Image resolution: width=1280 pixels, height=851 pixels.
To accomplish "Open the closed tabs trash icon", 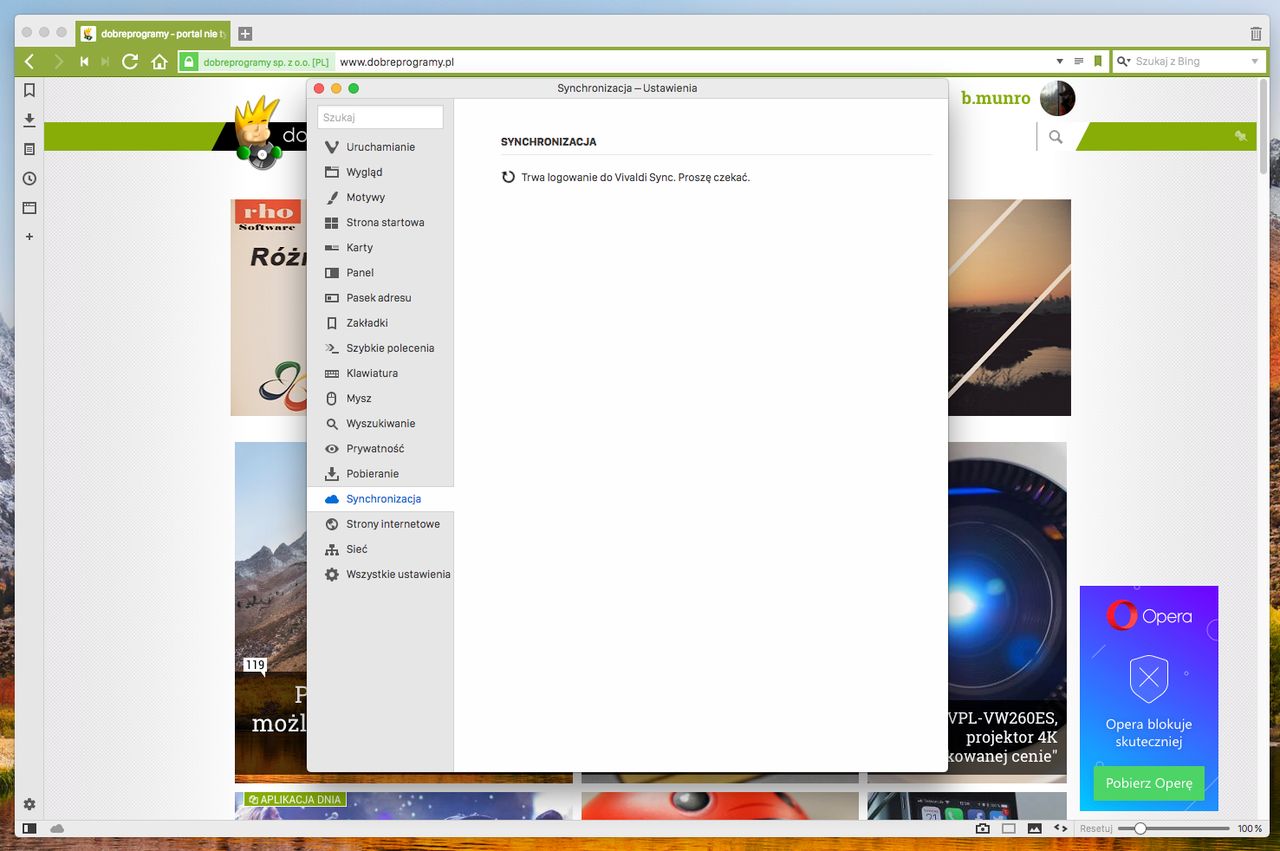I will click(x=1256, y=33).
